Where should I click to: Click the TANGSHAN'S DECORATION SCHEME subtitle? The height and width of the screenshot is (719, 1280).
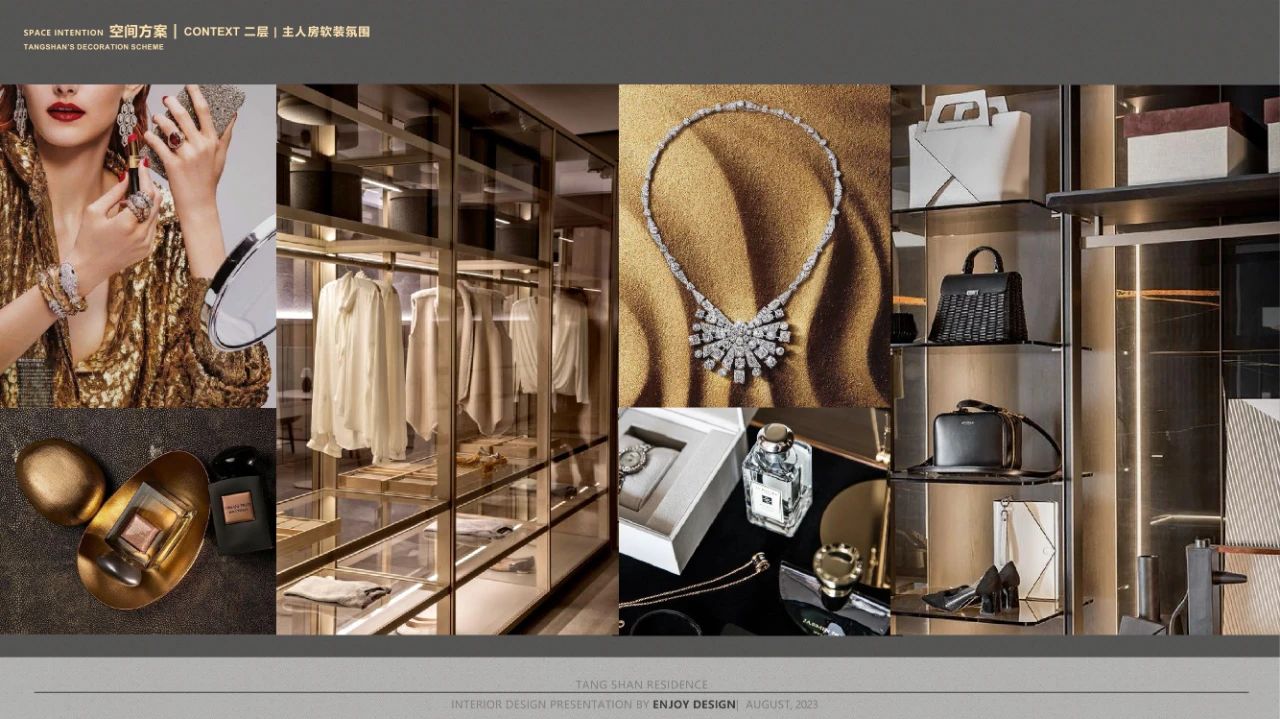(x=94, y=47)
